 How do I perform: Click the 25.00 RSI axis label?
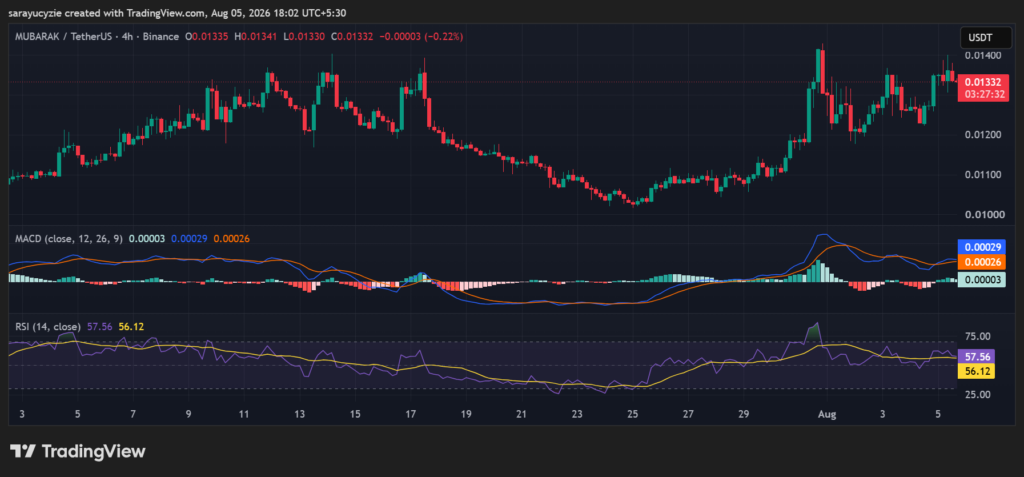coord(976,394)
